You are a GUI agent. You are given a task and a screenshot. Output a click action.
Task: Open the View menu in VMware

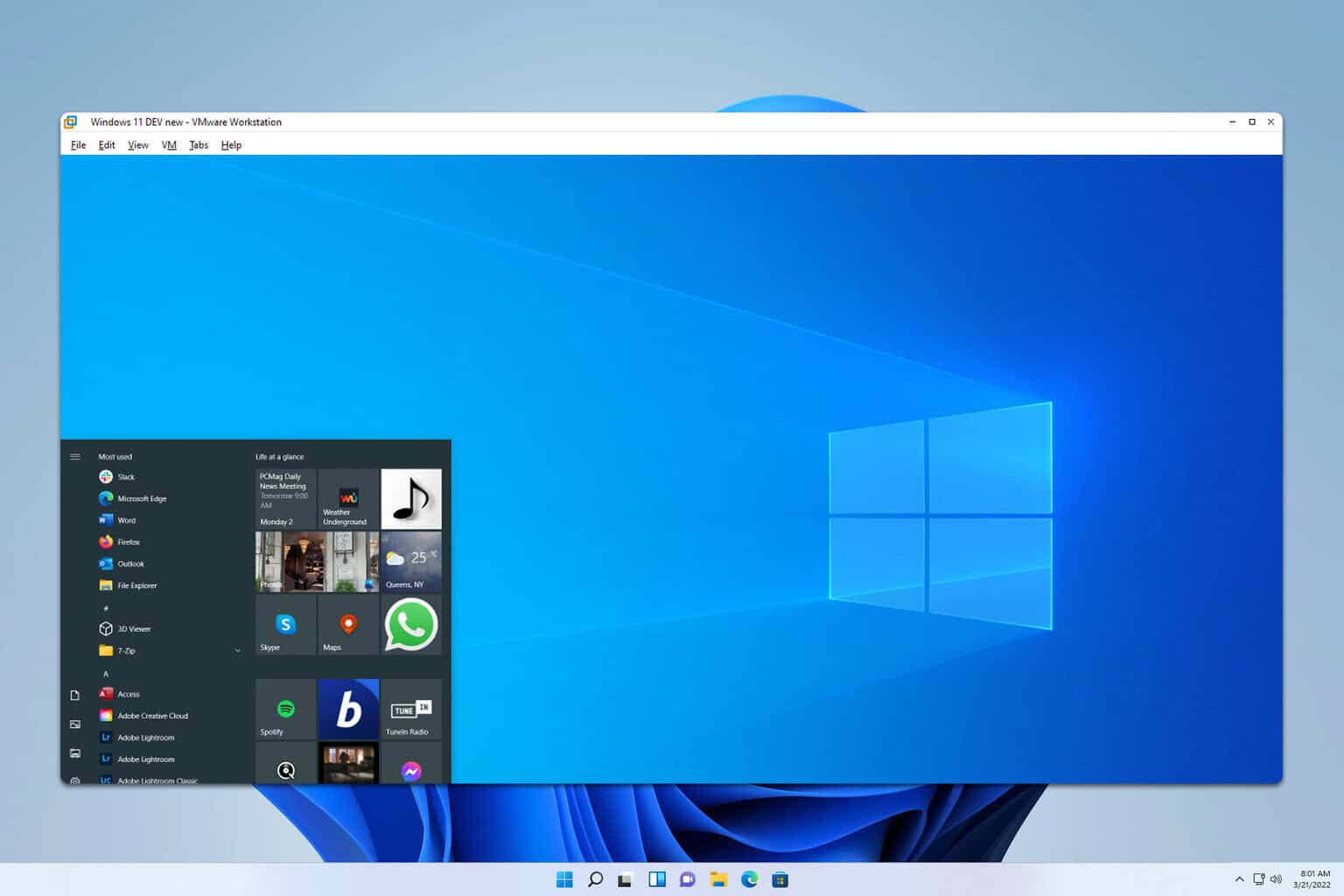click(x=138, y=145)
